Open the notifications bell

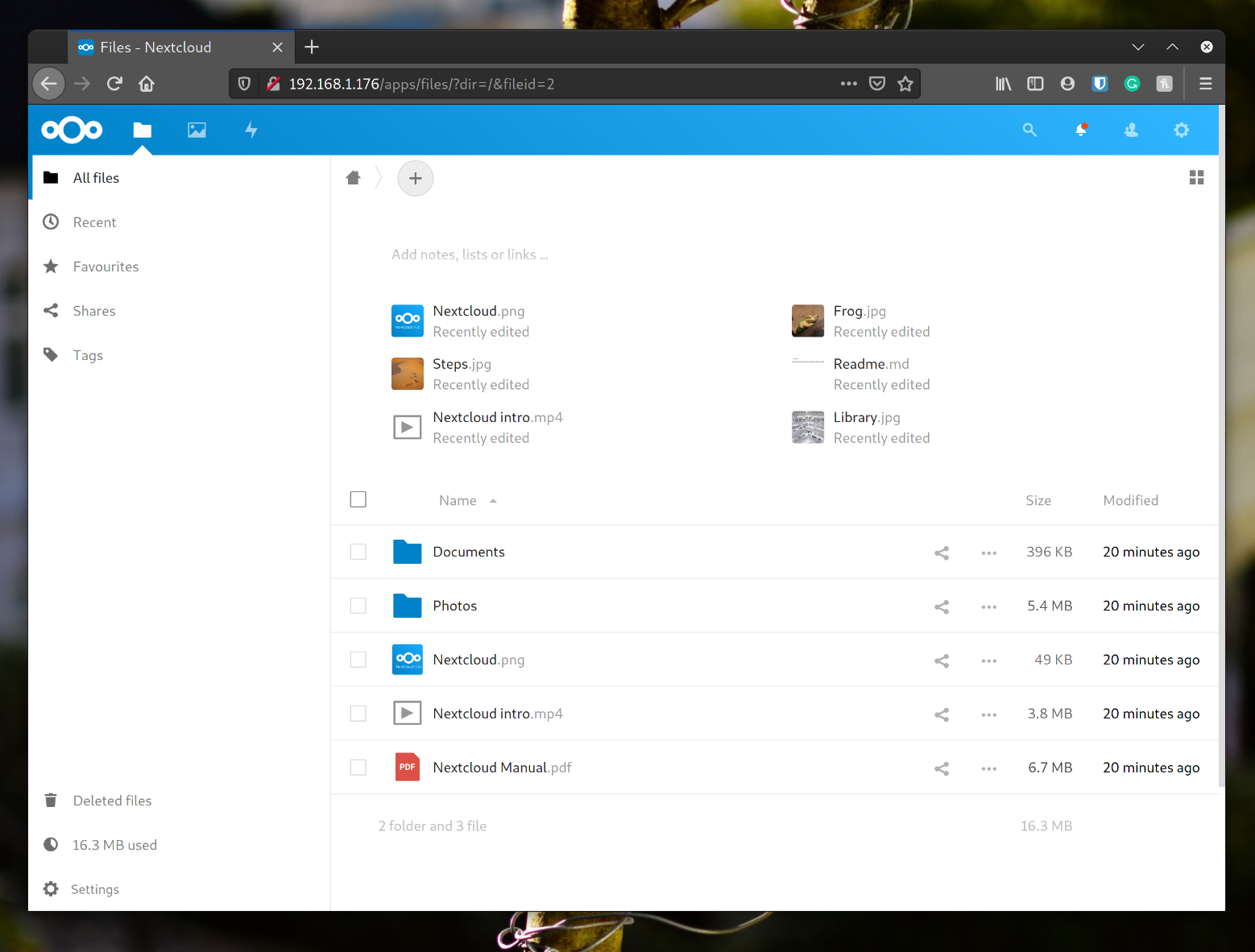[1081, 130]
